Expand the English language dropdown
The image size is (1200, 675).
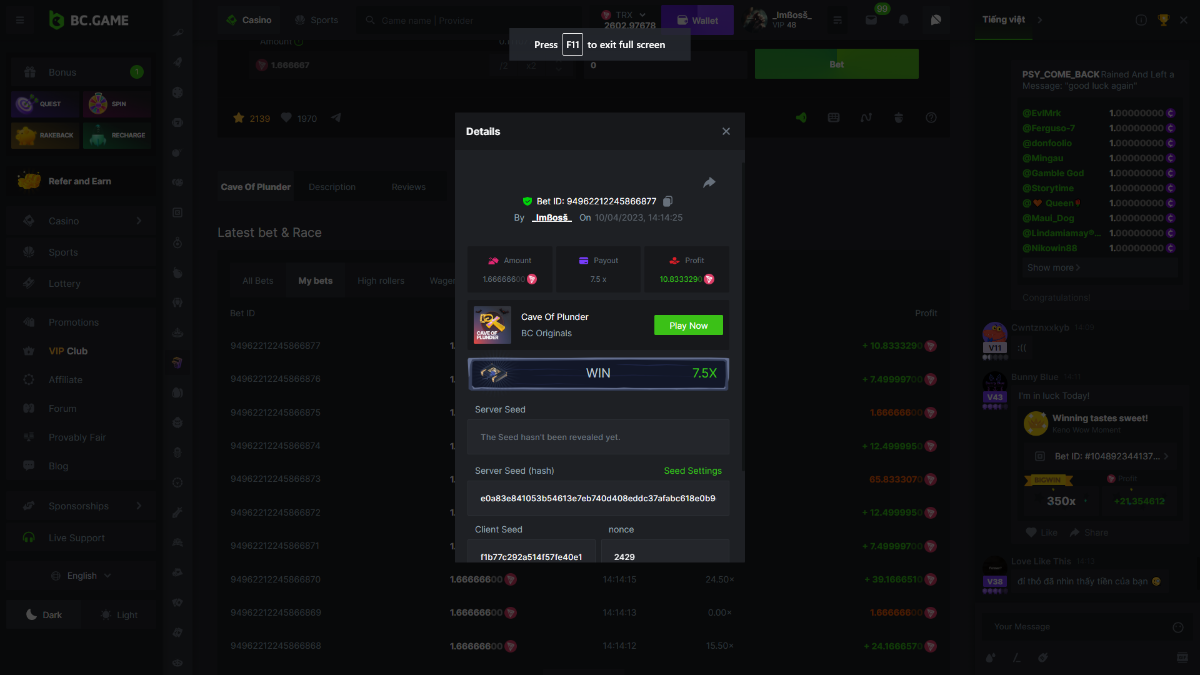pos(82,576)
